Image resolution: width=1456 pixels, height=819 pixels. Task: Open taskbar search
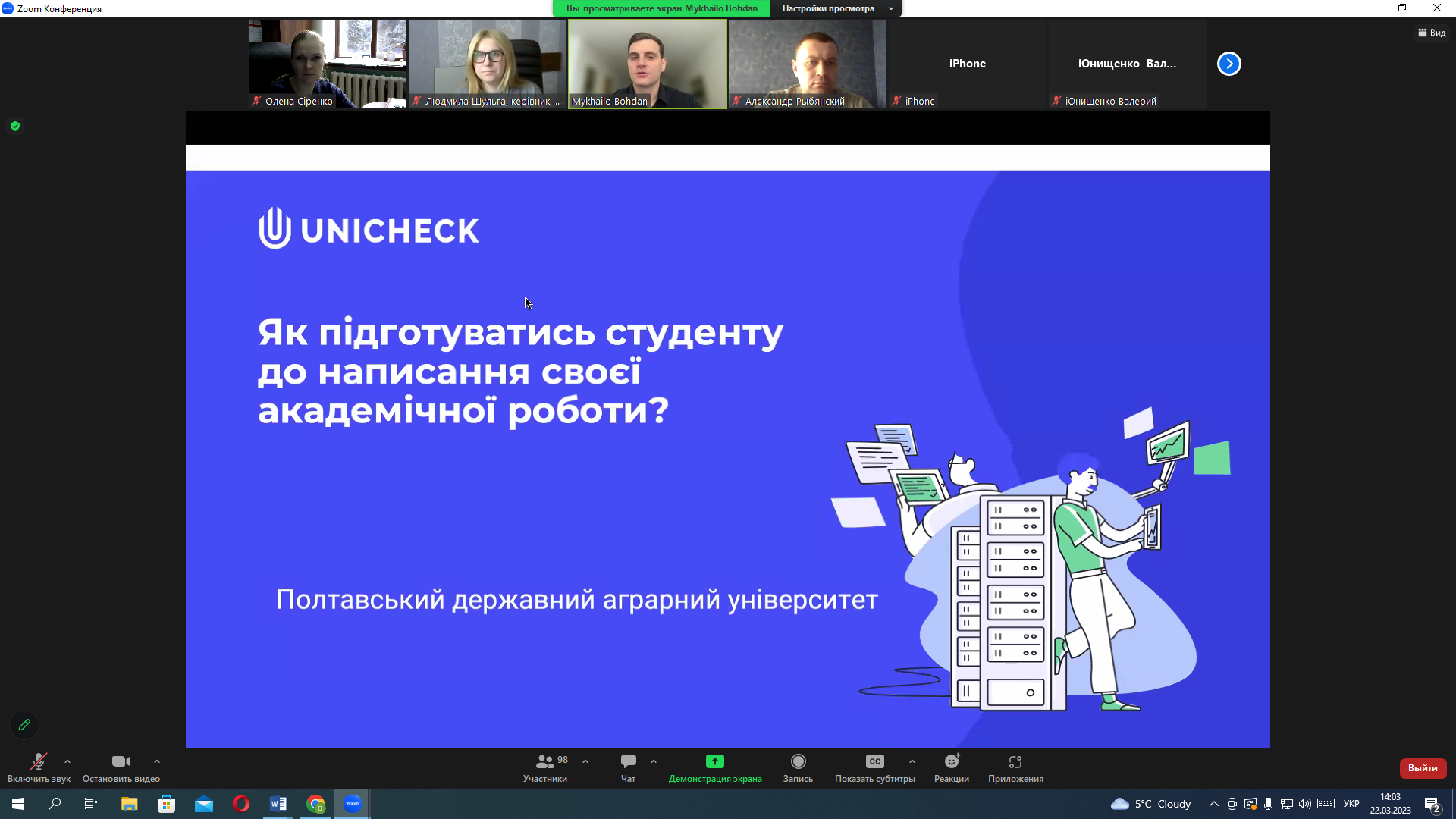click(55, 804)
